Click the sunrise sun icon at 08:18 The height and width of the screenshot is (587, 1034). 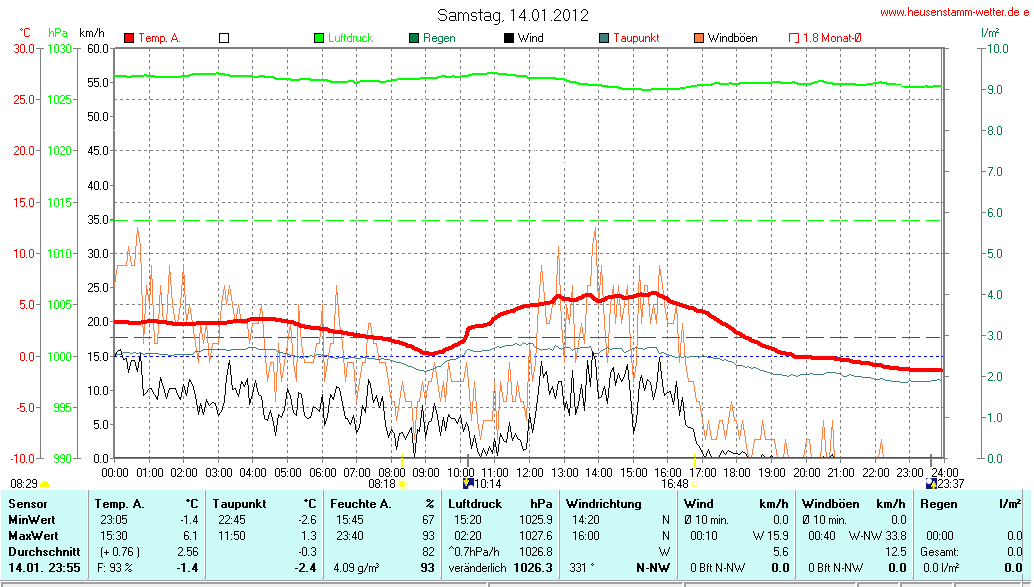click(403, 484)
